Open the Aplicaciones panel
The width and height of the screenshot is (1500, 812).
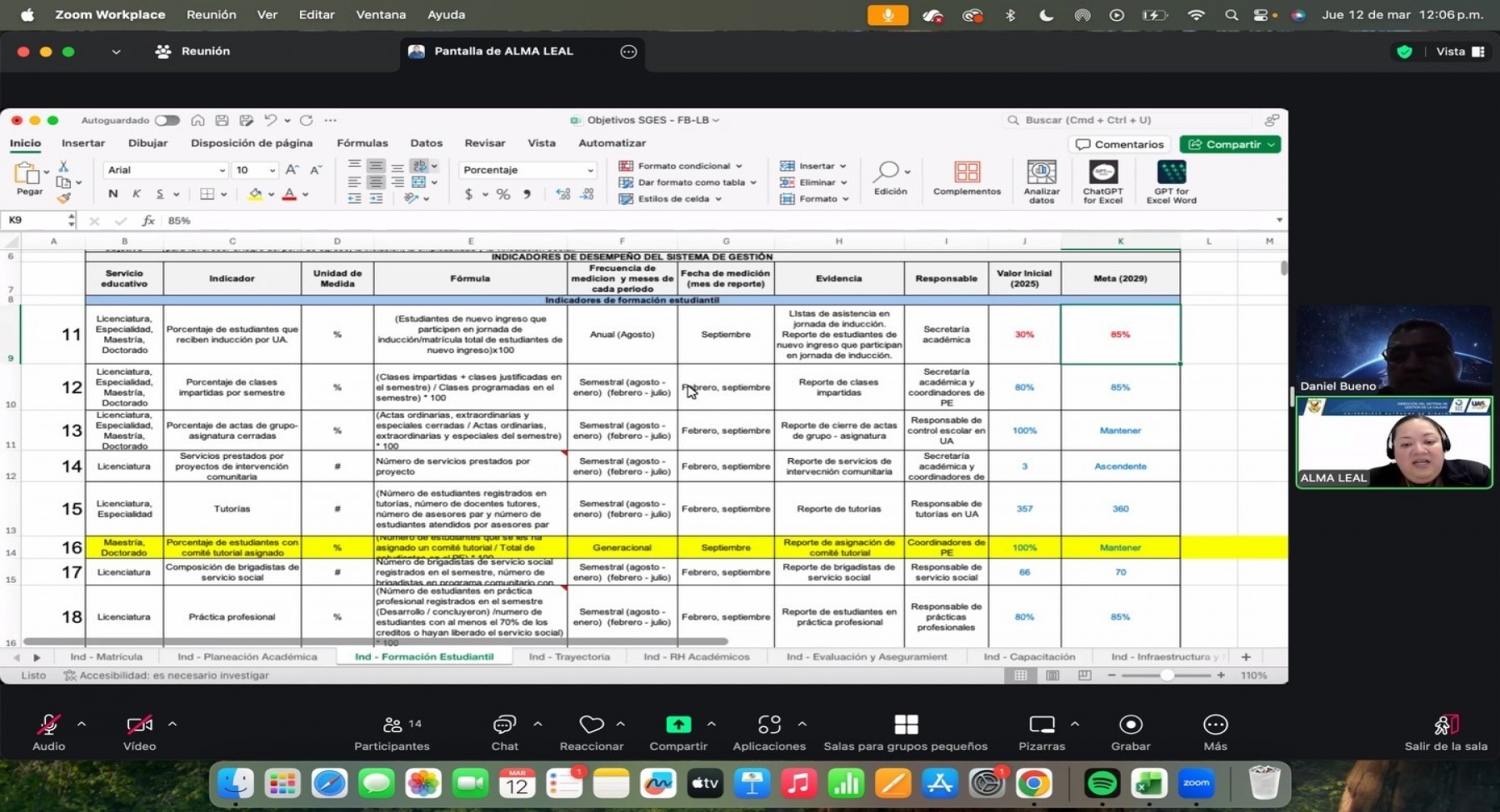(769, 725)
